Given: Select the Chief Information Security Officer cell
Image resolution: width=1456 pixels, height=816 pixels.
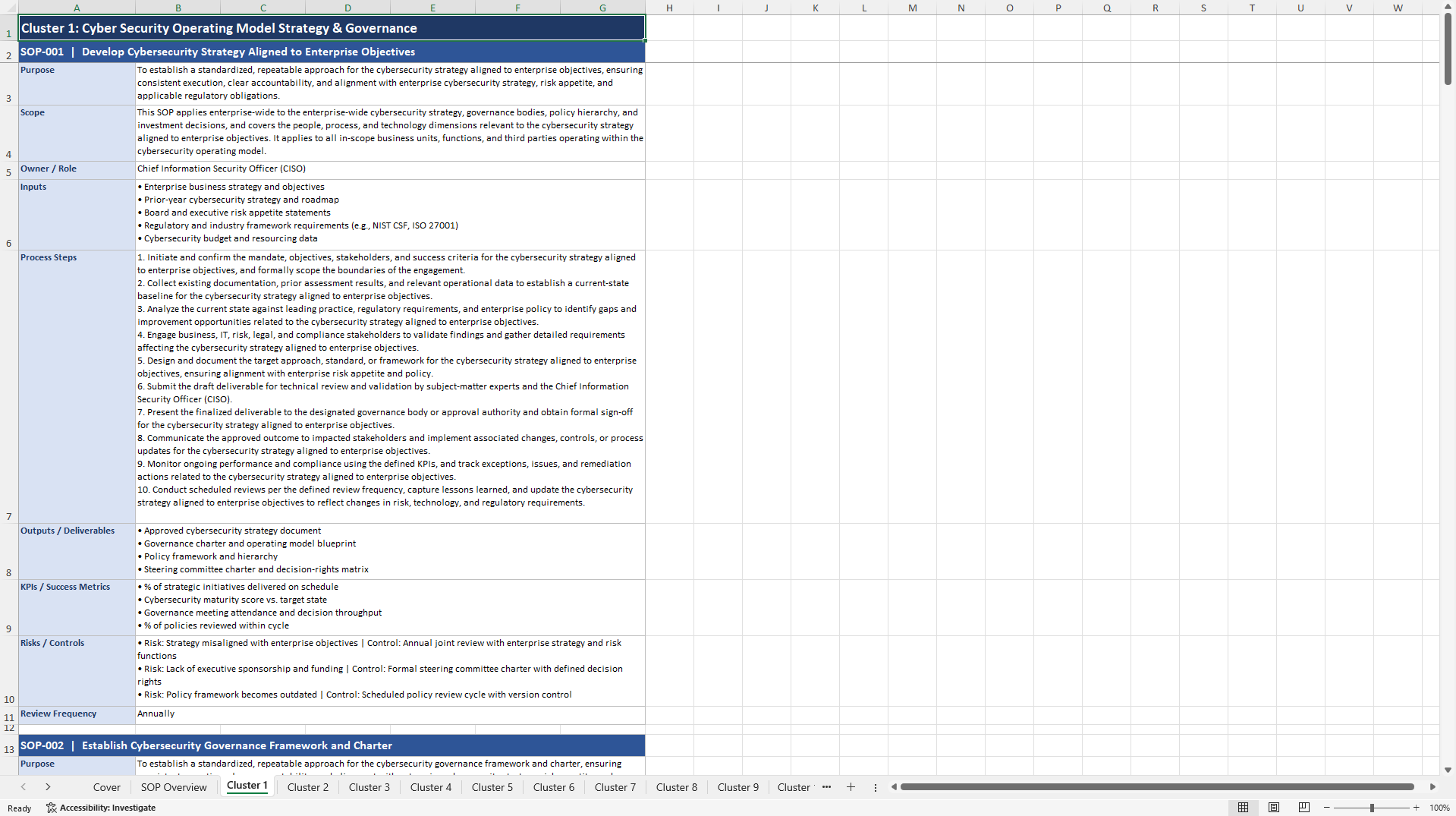Looking at the screenshot, I should click(390, 169).
